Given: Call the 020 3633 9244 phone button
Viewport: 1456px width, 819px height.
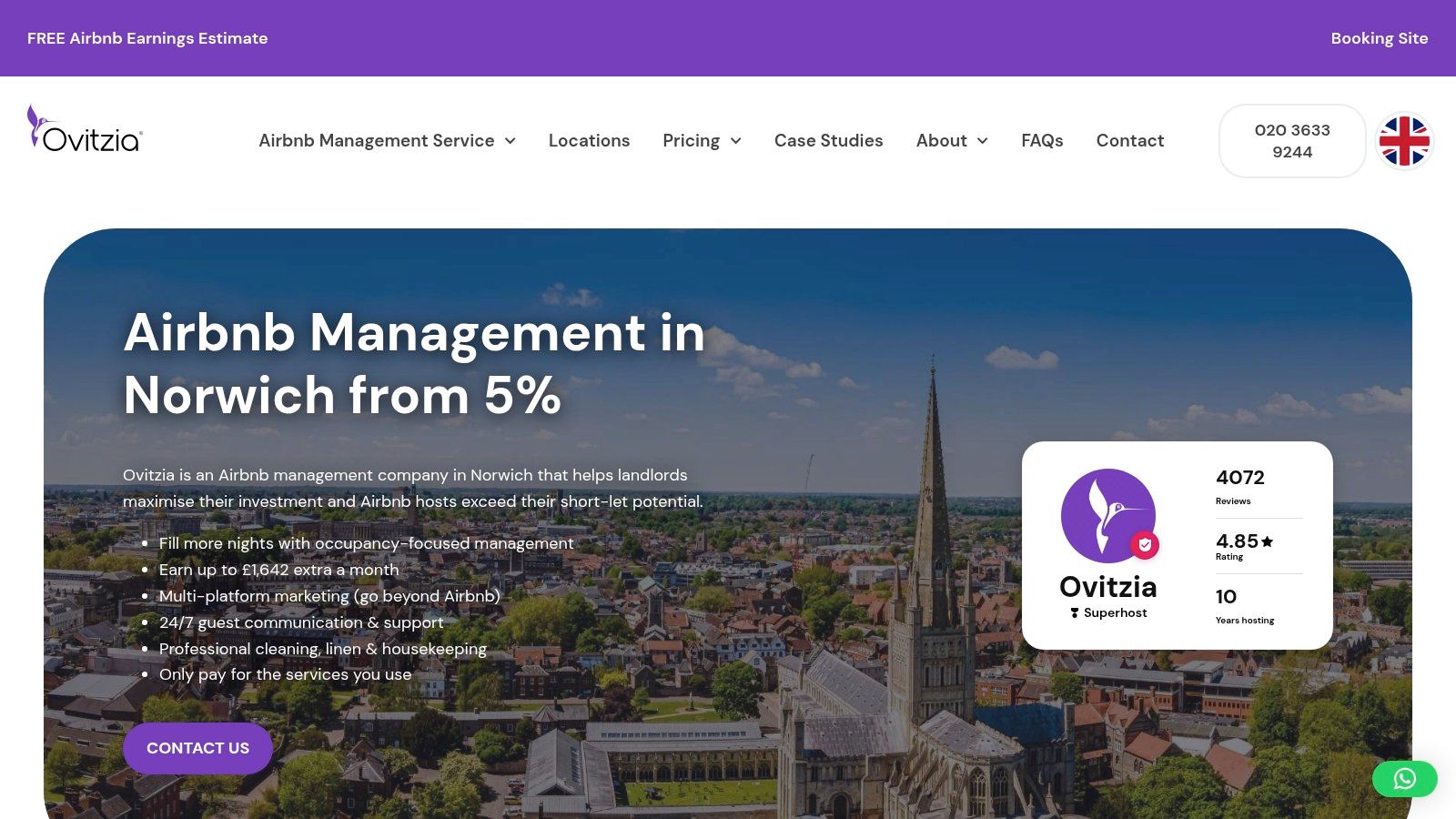Looking at the screenshot, I should (1292, 141).
